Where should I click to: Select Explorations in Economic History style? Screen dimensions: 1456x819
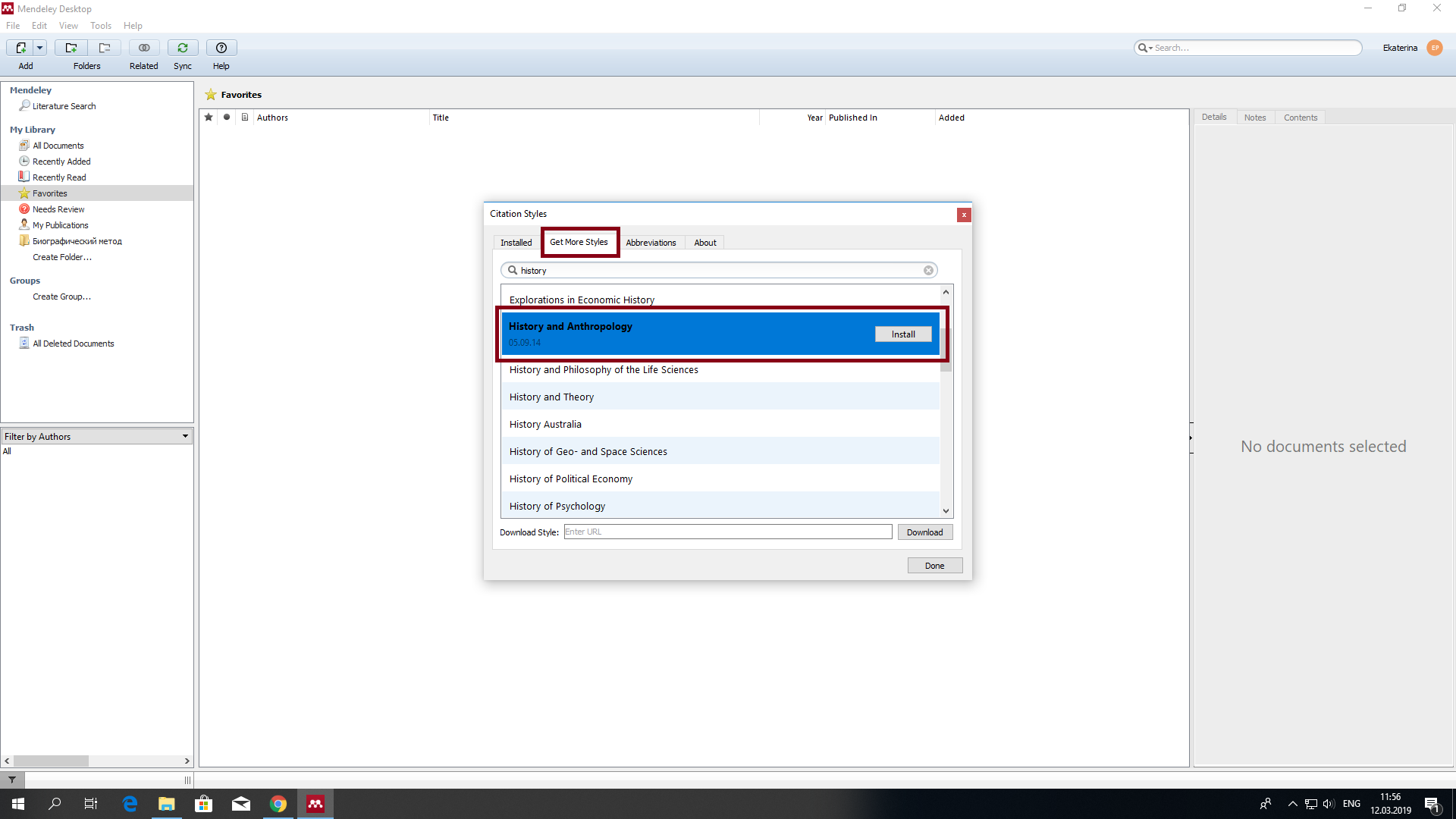(x=720, y=300)
